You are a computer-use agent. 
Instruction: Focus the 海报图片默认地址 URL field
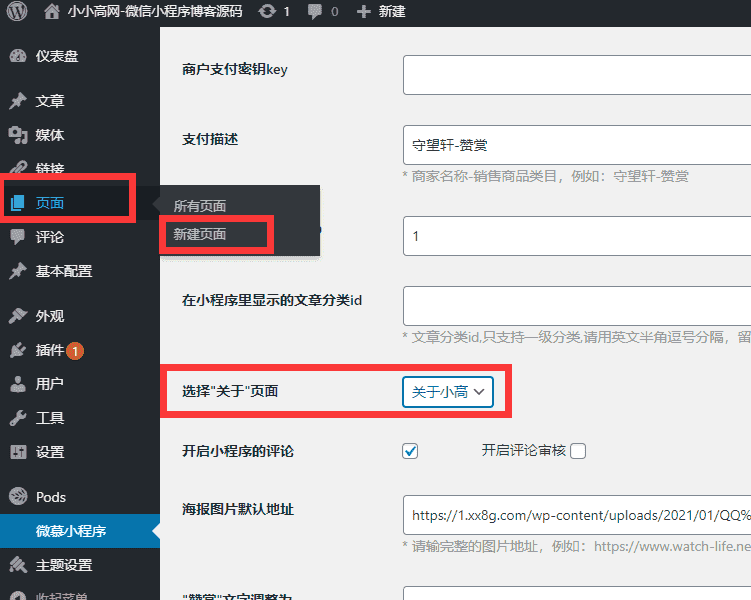(576, 516)
